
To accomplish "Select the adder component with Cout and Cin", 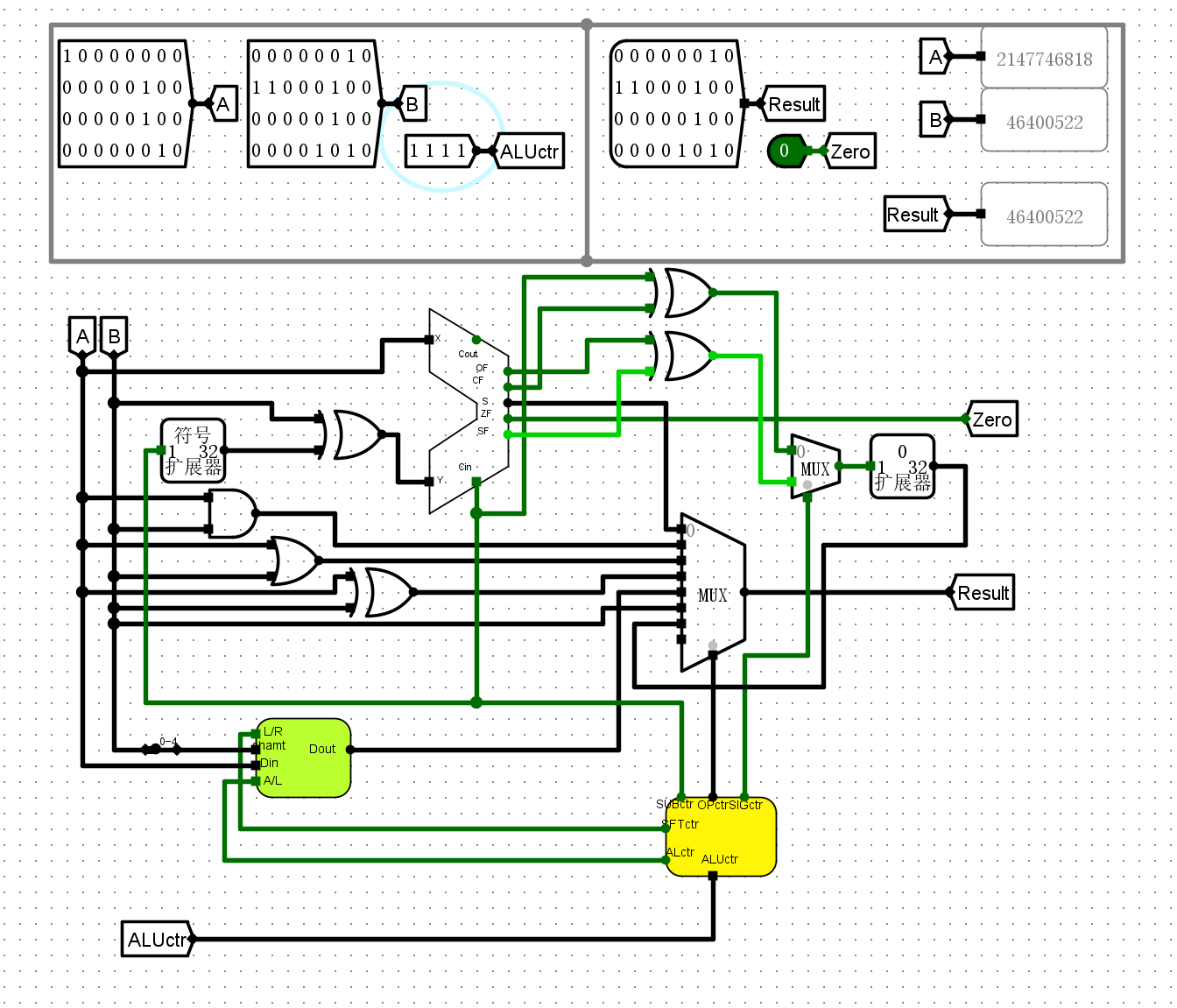I will click(x=469, y=411).
